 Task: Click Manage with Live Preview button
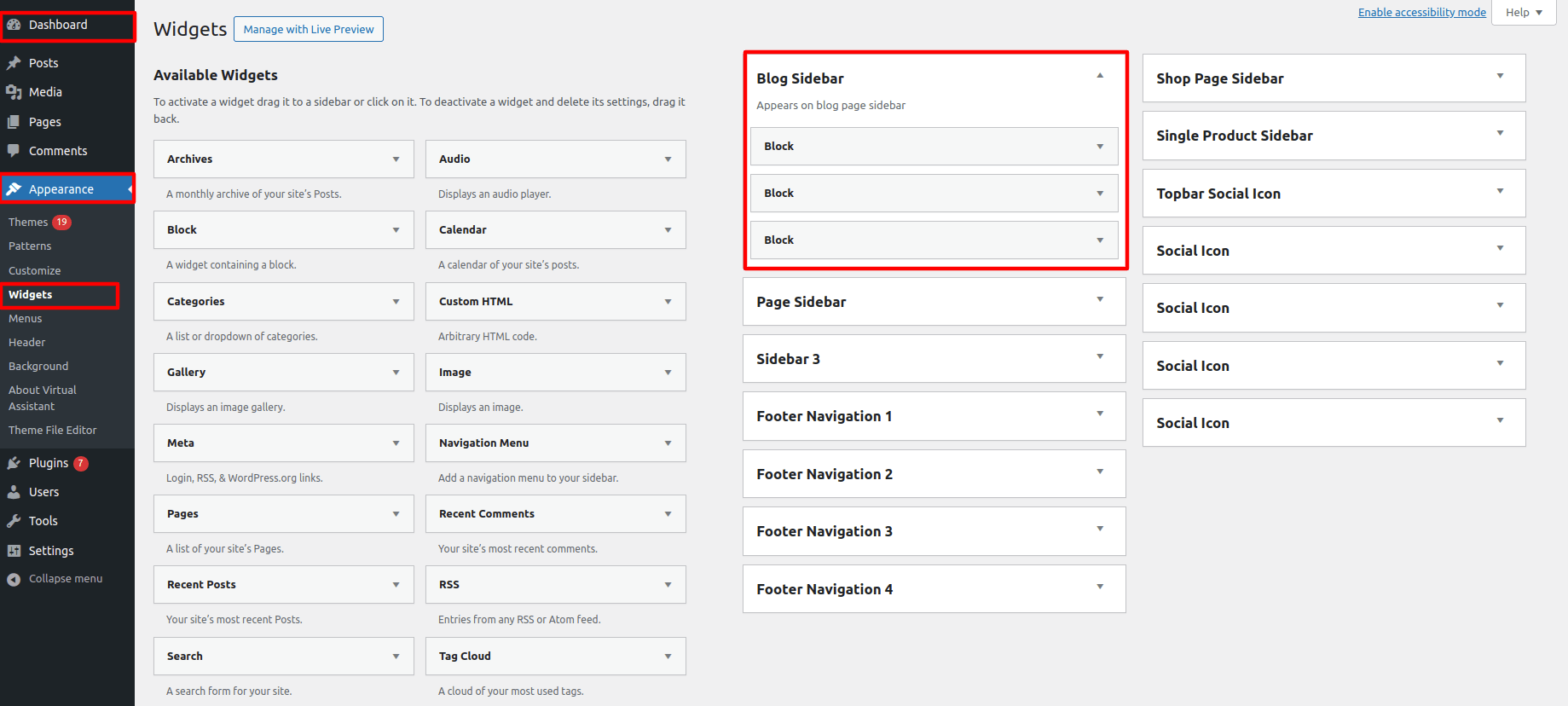(x=309, y=30)
